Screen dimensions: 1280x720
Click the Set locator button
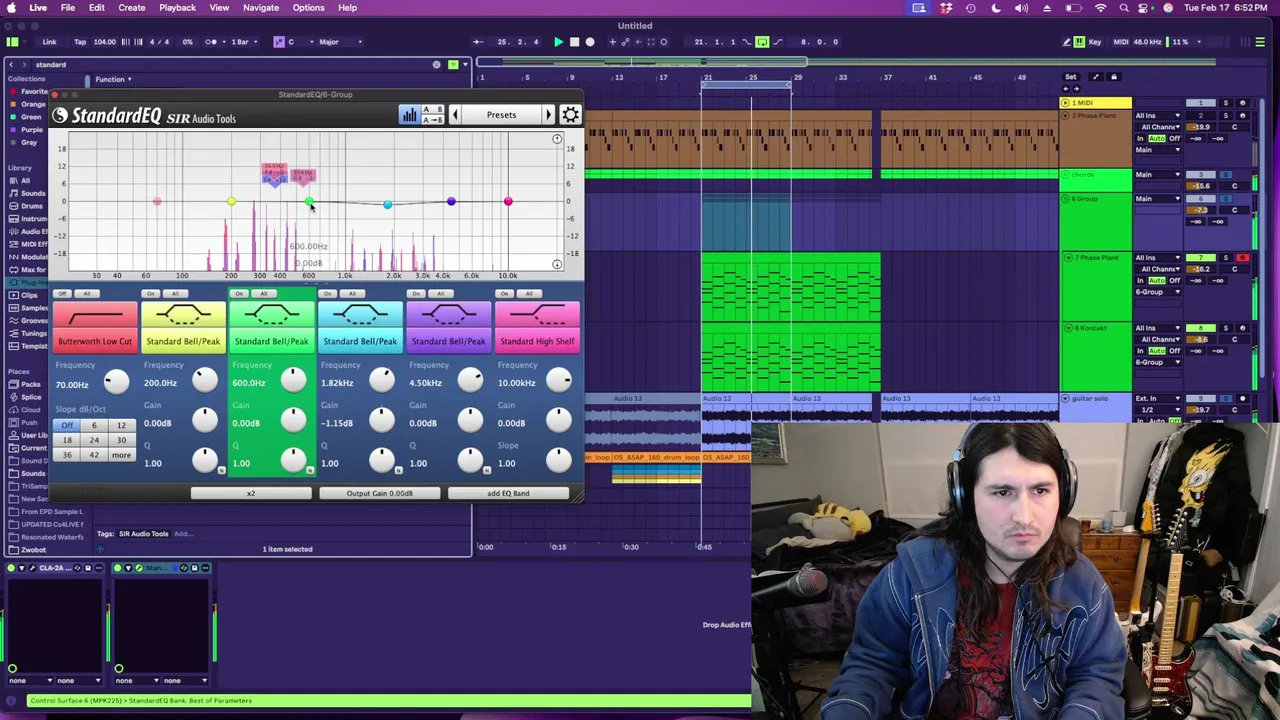pyautogui.click(x=1071, y=77)
